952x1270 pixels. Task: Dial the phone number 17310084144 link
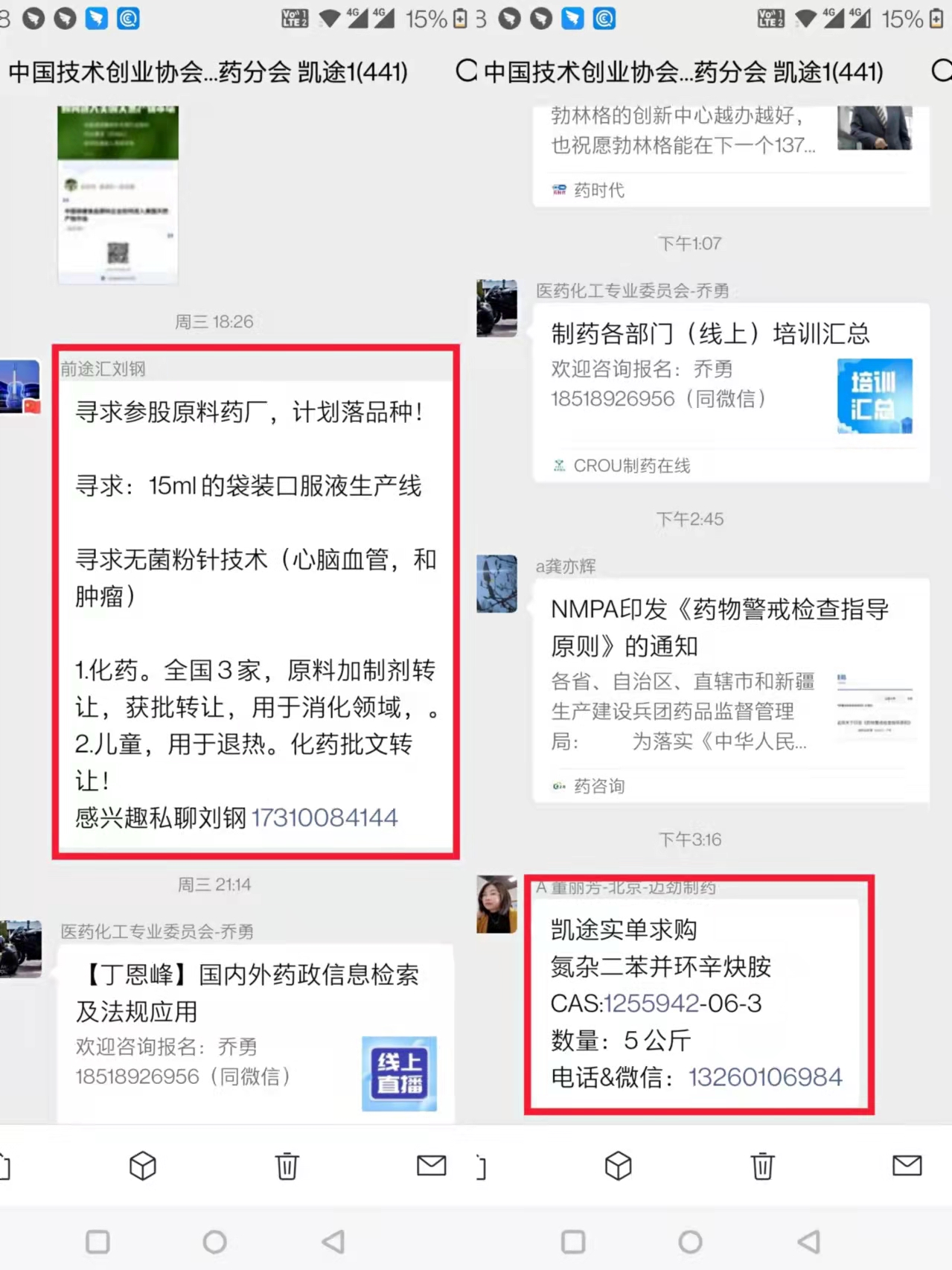click(x=325, y=817)
